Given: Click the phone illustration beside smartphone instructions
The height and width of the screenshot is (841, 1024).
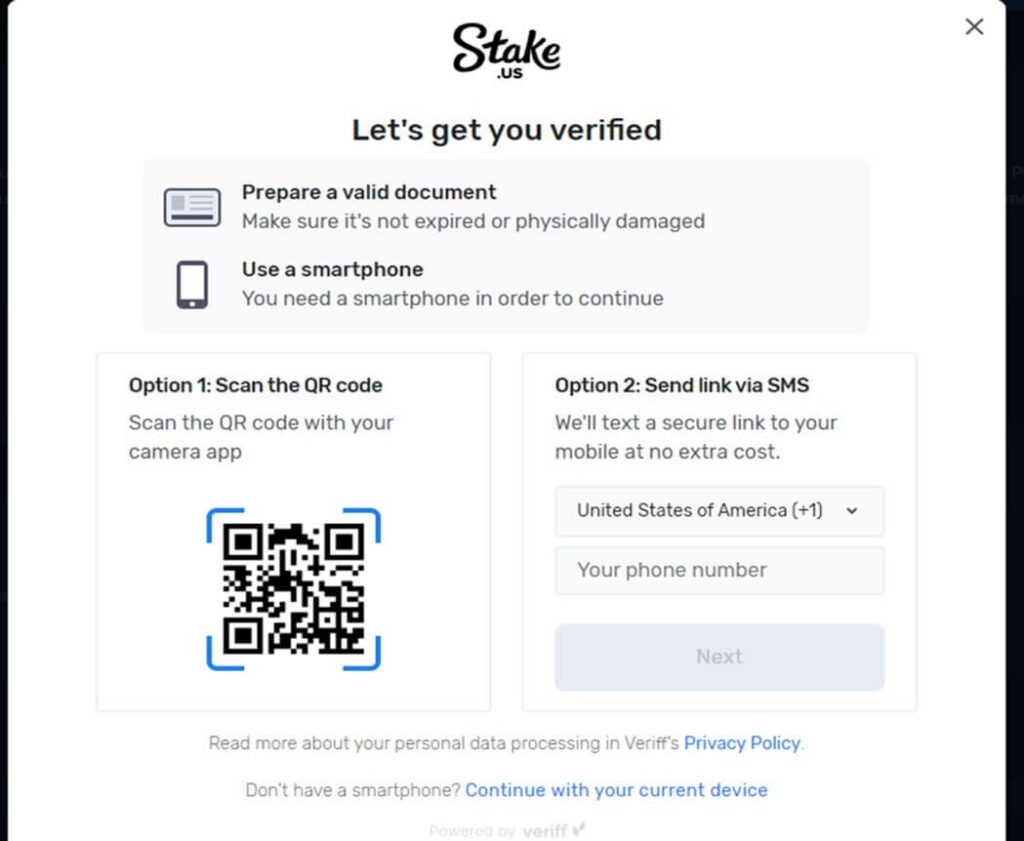Looking at the screenshot, I should [x=190, y=284].
